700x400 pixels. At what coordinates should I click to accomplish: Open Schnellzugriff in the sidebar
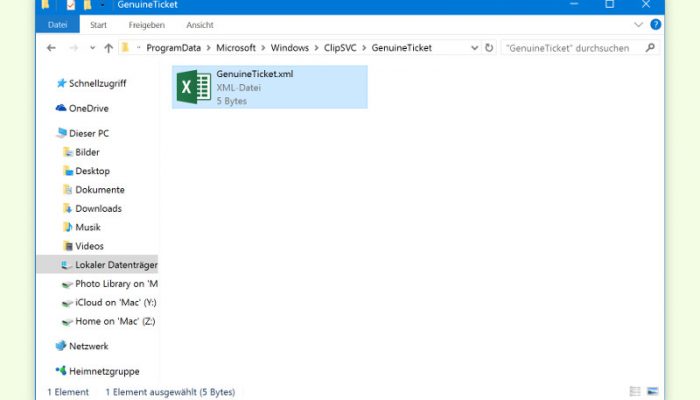tap(97, 83)
